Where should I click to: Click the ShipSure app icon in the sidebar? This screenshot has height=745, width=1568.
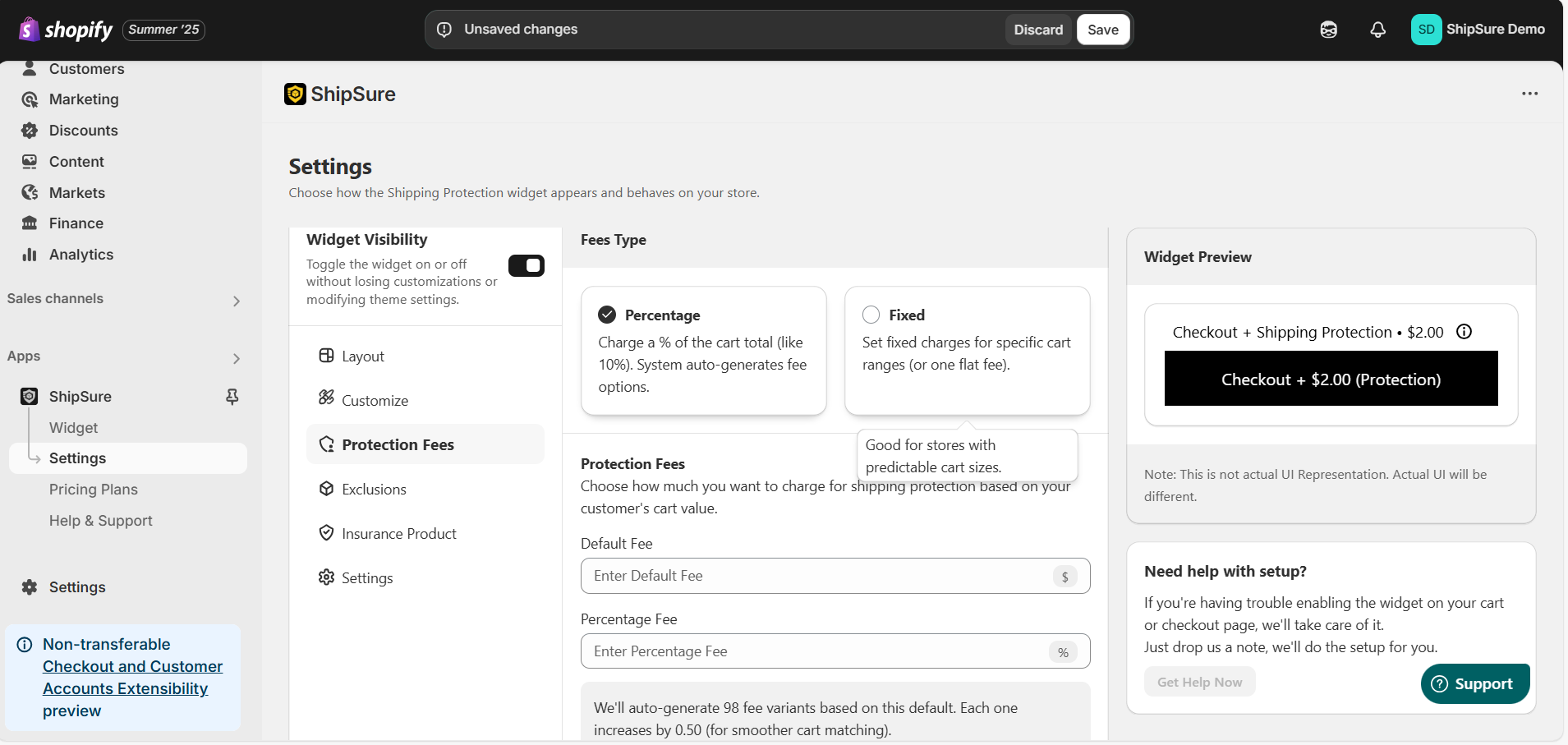[30, 397]
